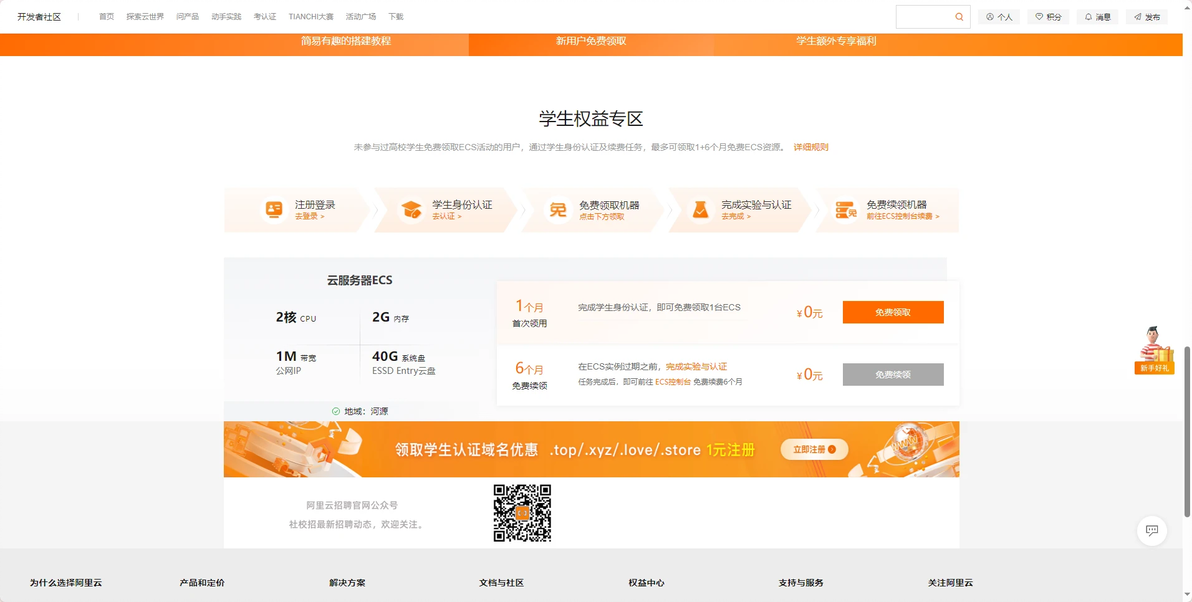Open 活动广场 menu item

pos(361,17)
